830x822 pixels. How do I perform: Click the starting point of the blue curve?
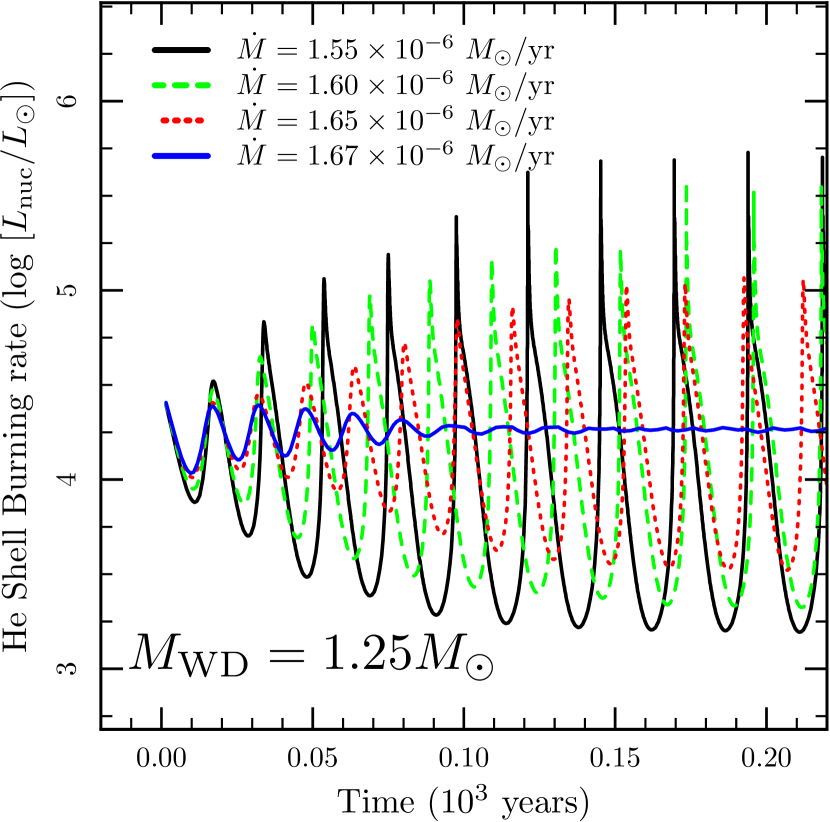[166, 403]
